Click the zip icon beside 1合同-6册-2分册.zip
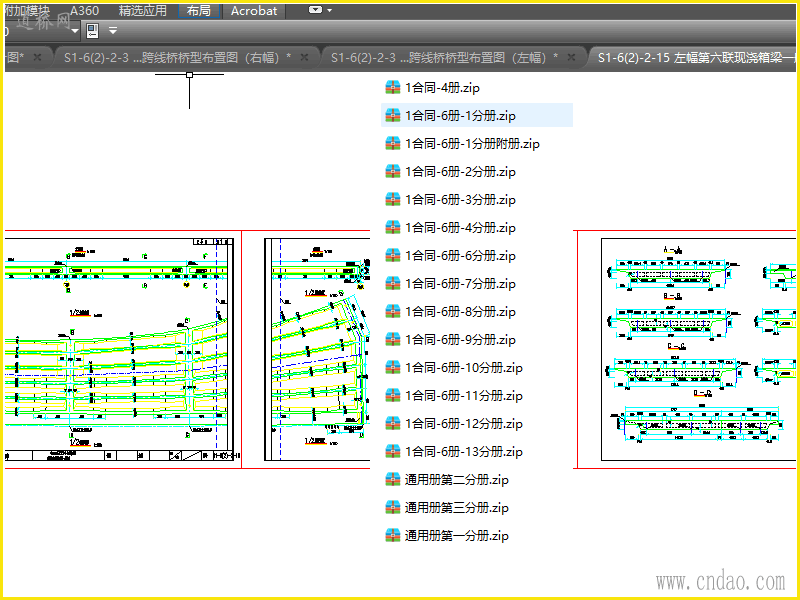This screenshot has width=800, height=600. 393,172
